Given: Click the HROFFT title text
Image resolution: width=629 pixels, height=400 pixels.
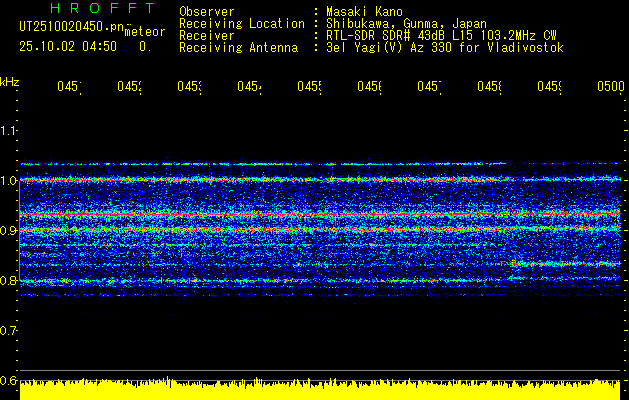Looking at the screenshot, I should (x=102, y=8).
